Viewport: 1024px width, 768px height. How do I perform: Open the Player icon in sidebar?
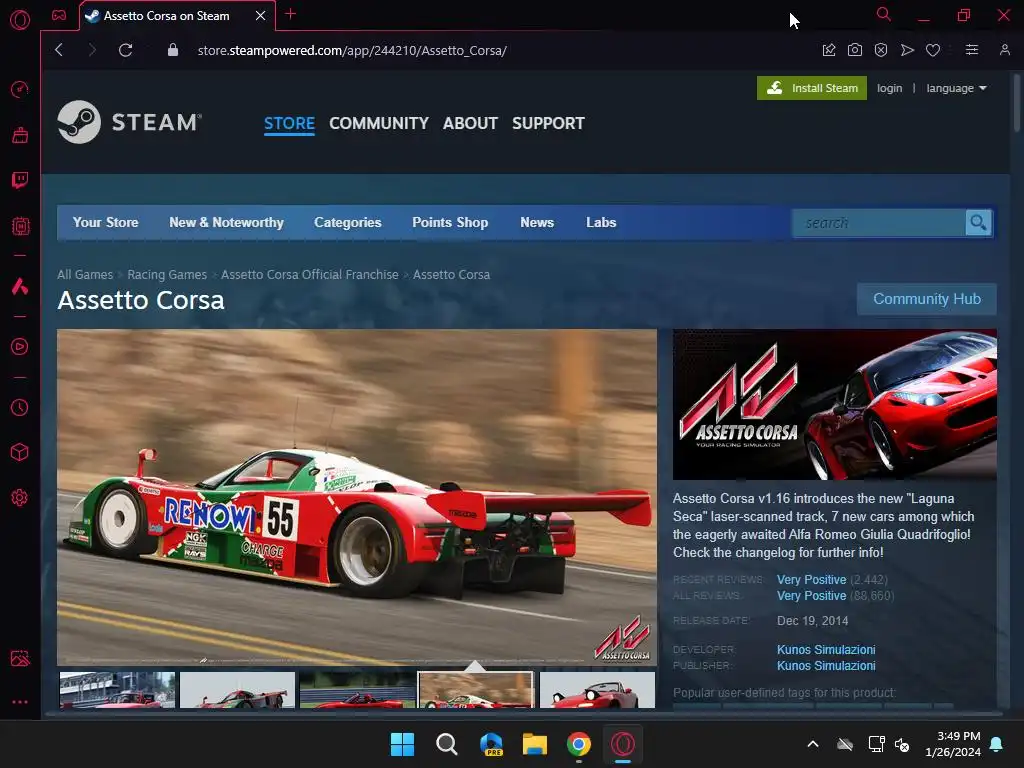click(x=20, y=347)
